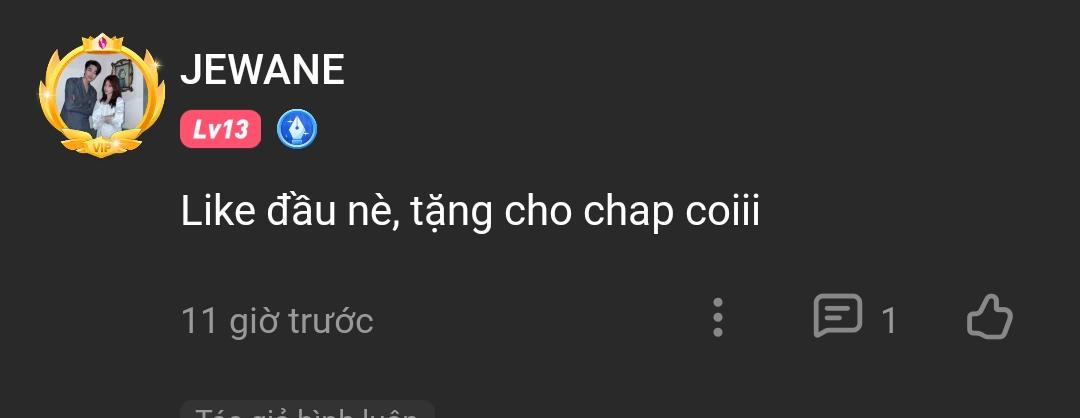Open the three-dot more options menu

click(x=718, y=317)
